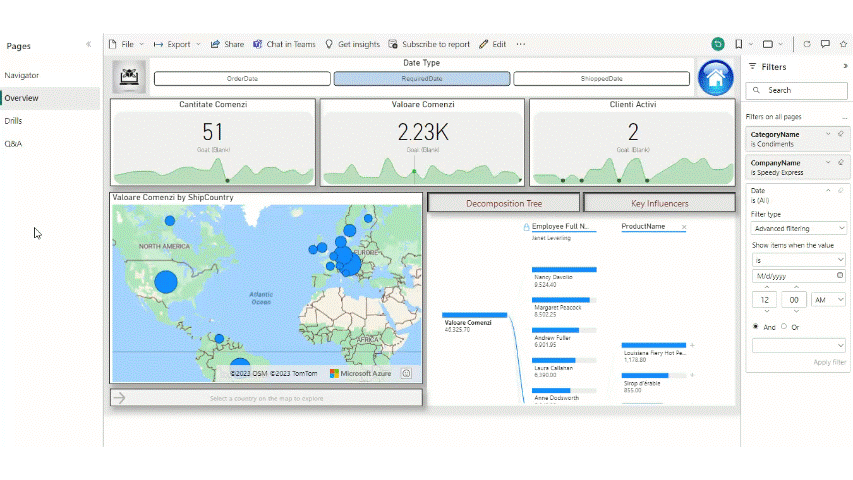Click the arrow icon below the map
This screenshot has width=853, height=480.
120,398
